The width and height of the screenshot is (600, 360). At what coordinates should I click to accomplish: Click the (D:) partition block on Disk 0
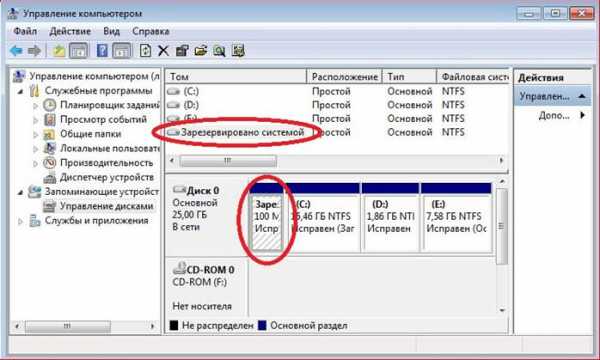click(390, 217)
